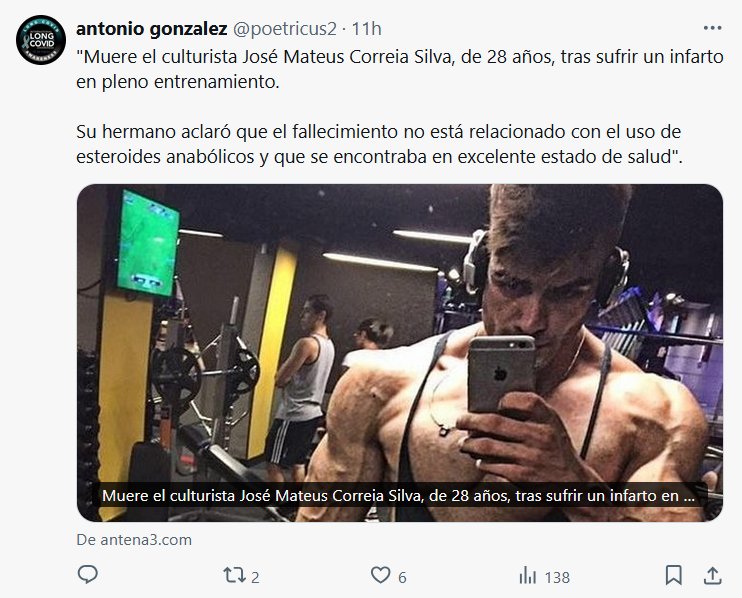Open the gym selfie article preview image

tap(400, 340)
